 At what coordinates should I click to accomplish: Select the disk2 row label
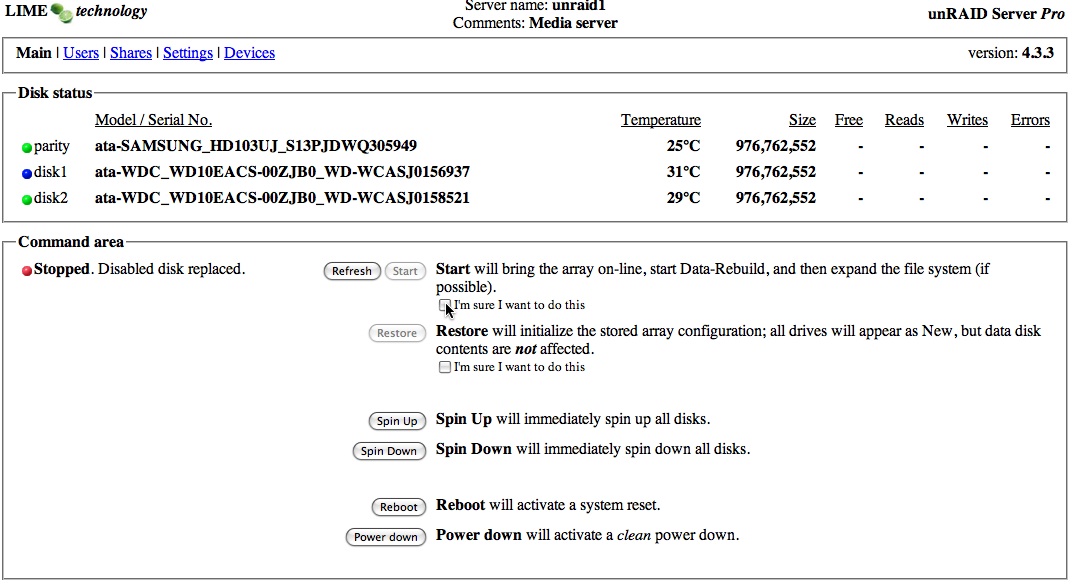pyautogui.click(x=51, y=198)
